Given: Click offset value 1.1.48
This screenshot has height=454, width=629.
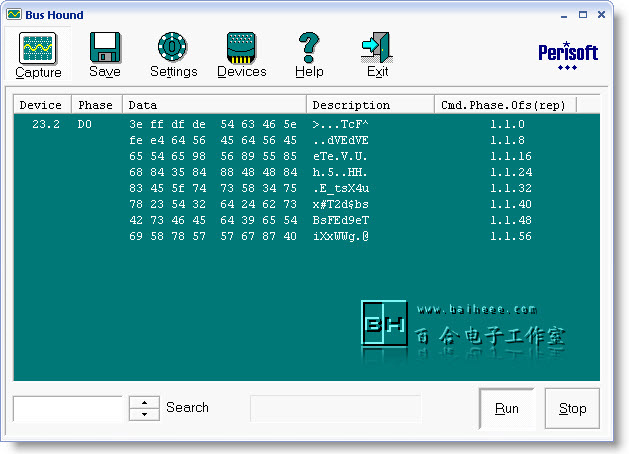Looking at the screenshot, I should [x=511, y=221].
